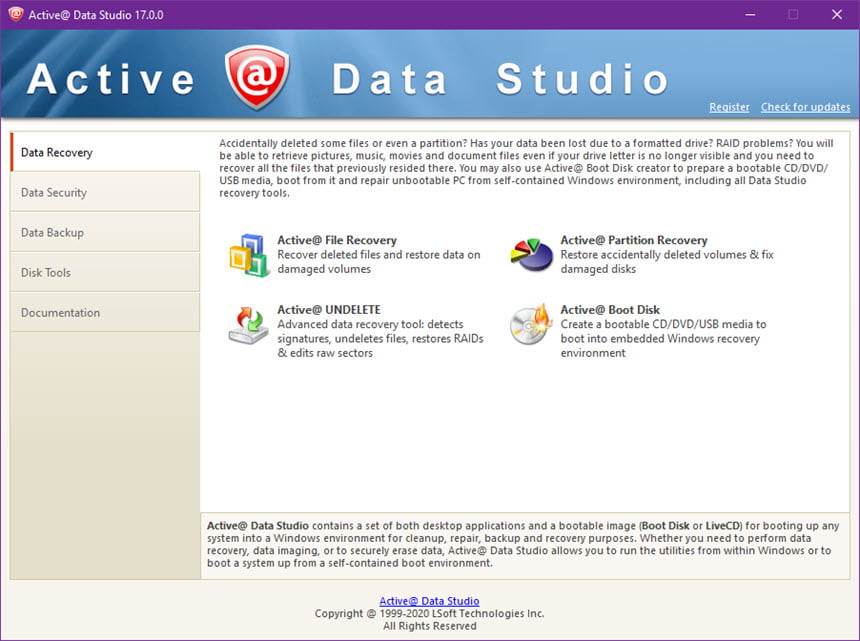
Task: Click "Restore accidentally deleted volumes" description
Action: click(667, 262)
